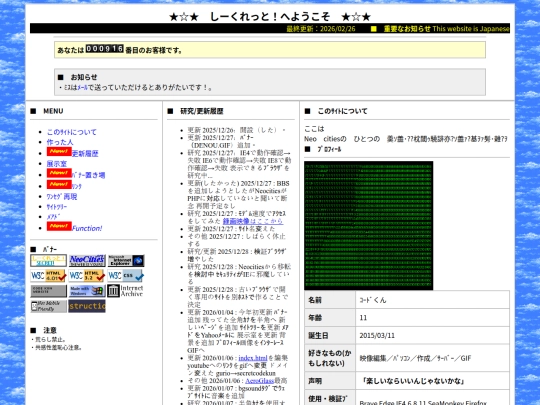Click the しーくれっと！へようこそ page title
540x405 pixels.
pos(270,17)
